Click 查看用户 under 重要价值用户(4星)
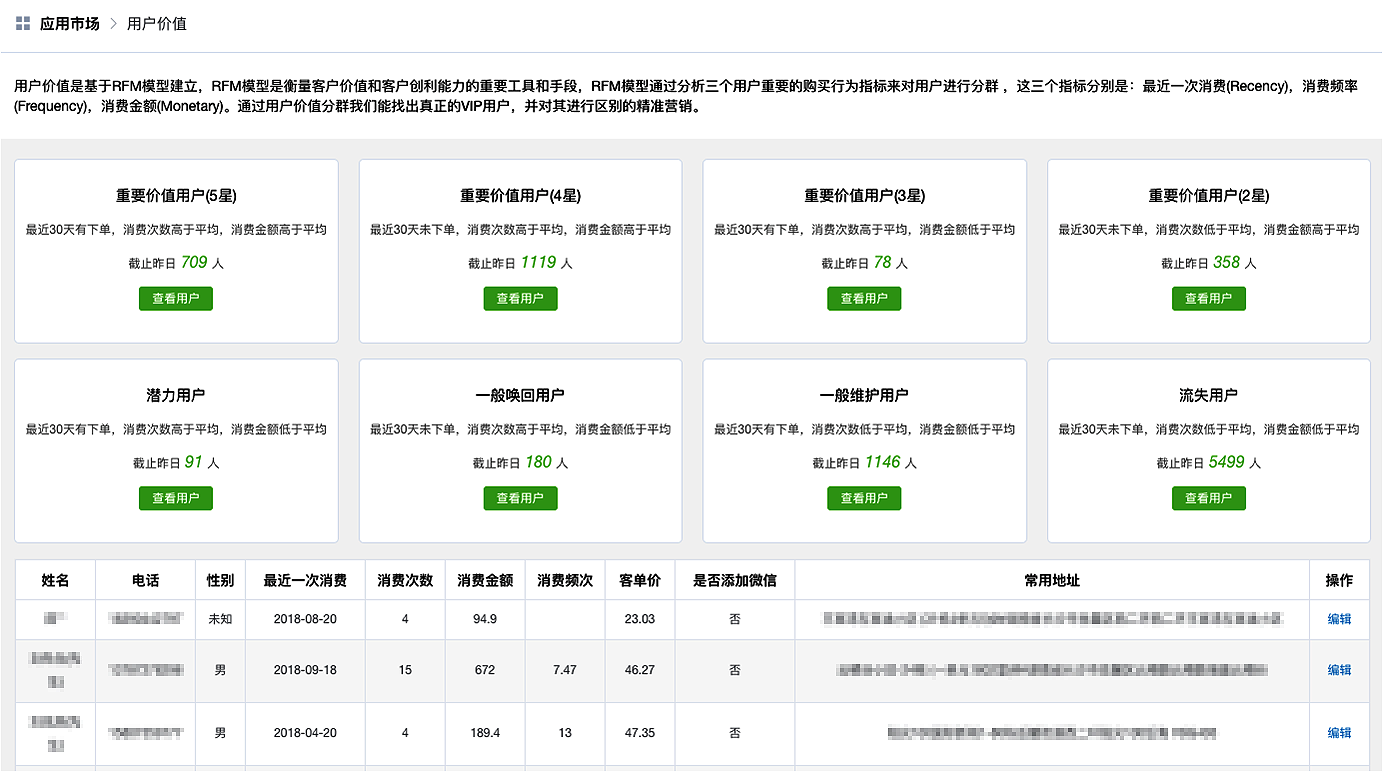The height and width of the screenshot is (772, 1383). tap(520, 298)
